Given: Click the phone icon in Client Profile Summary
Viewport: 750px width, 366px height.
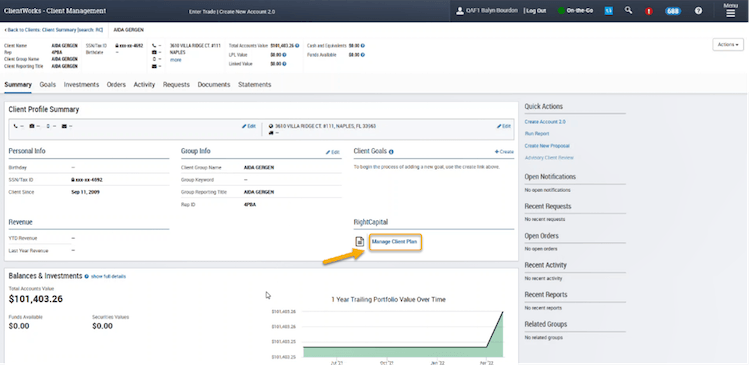Looking at the screenshot, I should (x=16, y=126).
